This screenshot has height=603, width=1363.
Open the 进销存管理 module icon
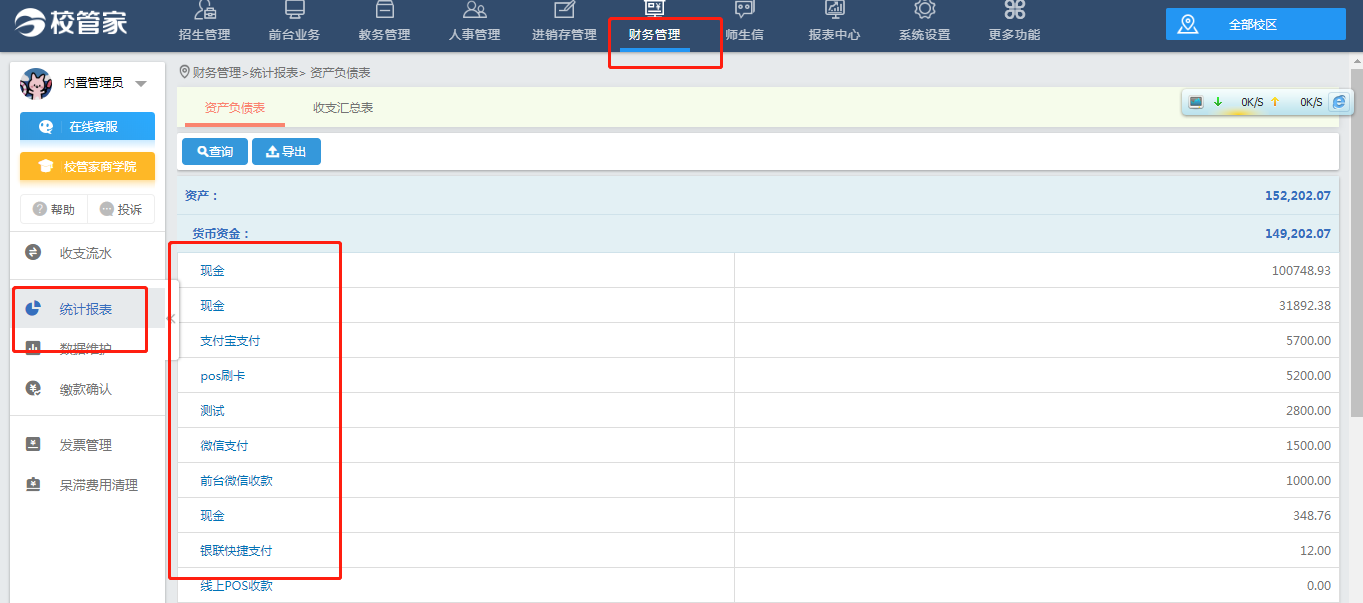coord(565,10)
